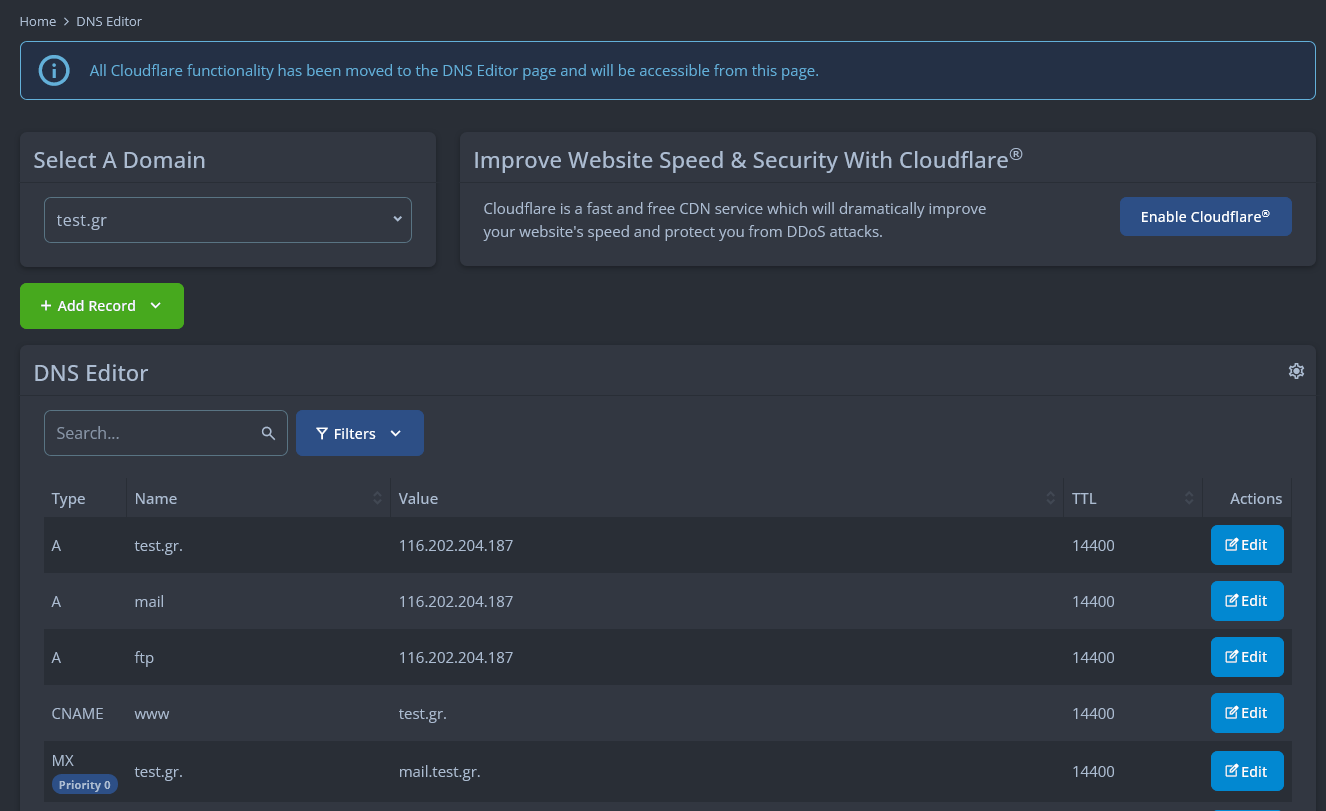Click the sort arrows on Value column

(1051, 498)
